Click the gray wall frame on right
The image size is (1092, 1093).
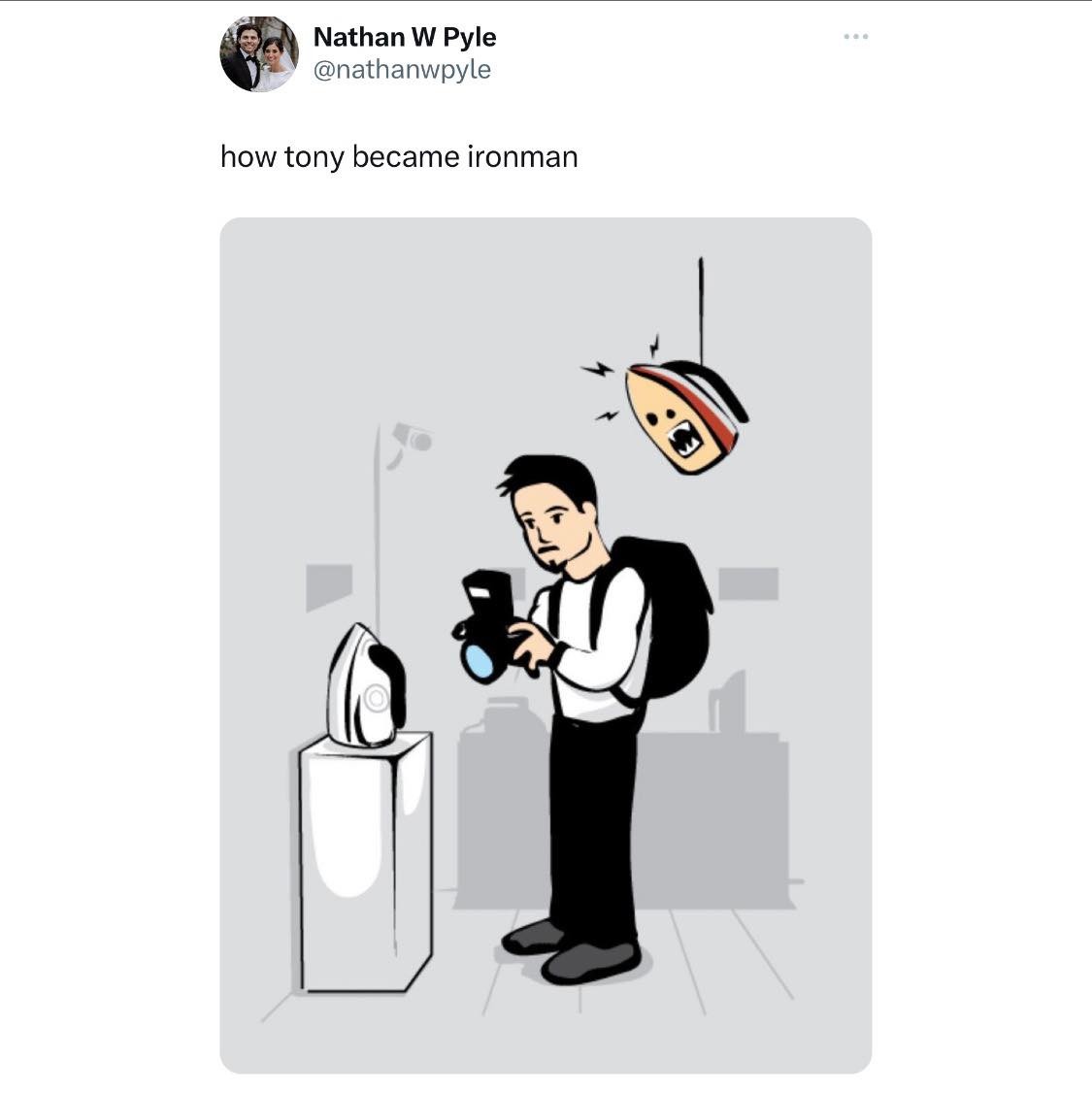click(748, 583)
